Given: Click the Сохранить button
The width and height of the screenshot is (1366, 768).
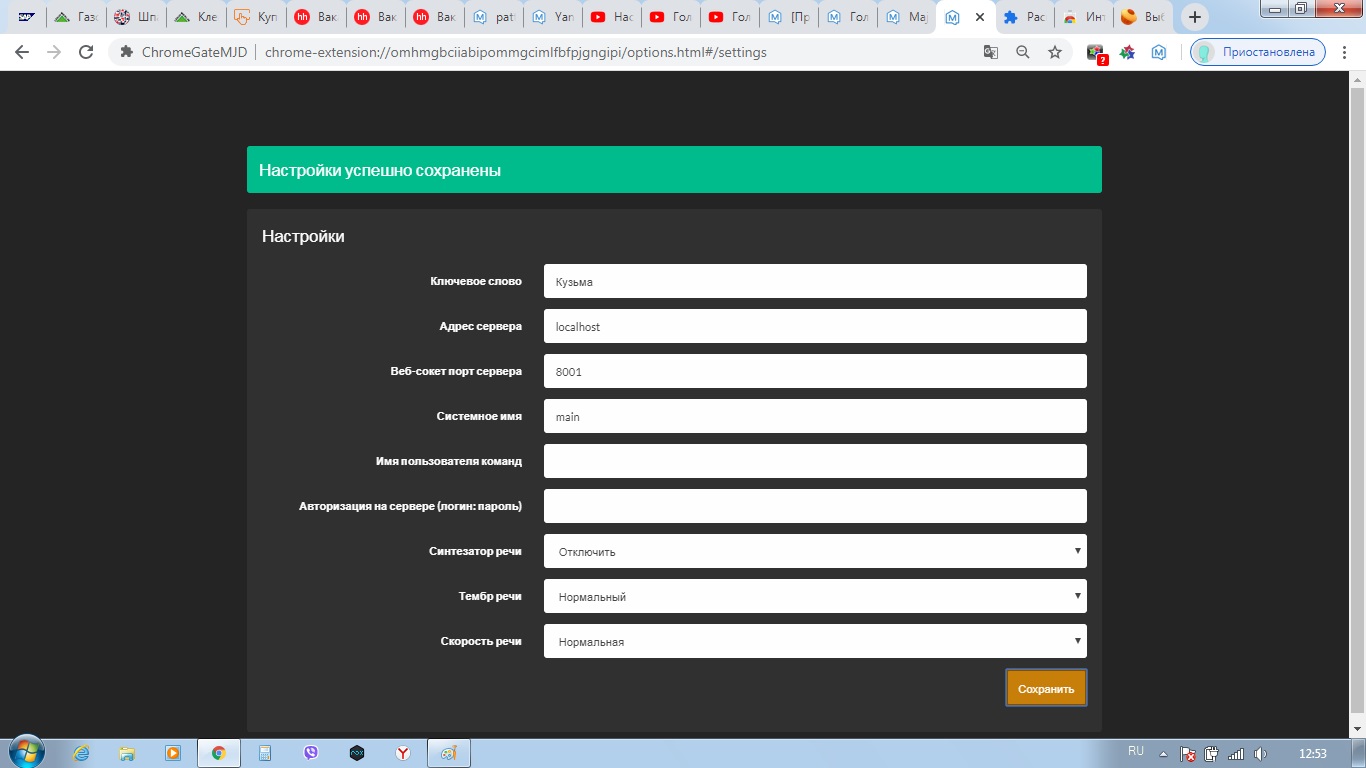Looking at the screenshot, I should point(1046,688).
